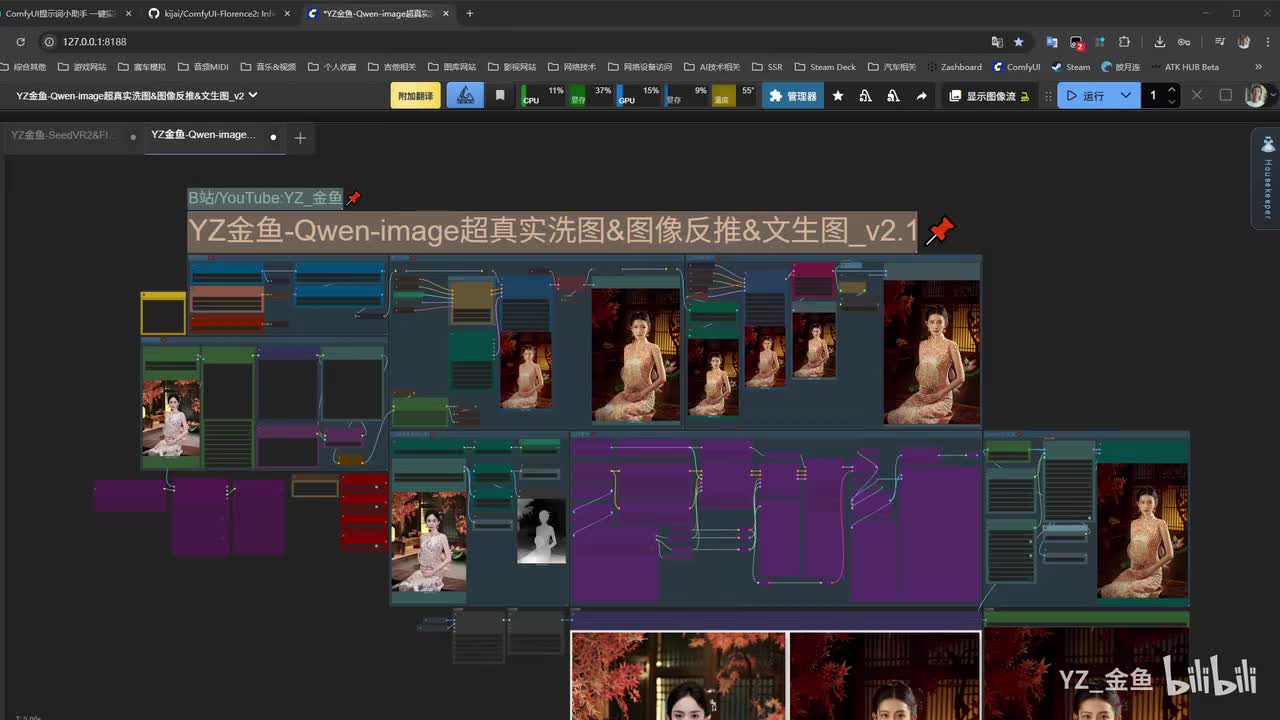Click the pin icon next to B站/YouTube:YZ_金鱼
The width and height of the screenshot is (1280, 720).
353,198
